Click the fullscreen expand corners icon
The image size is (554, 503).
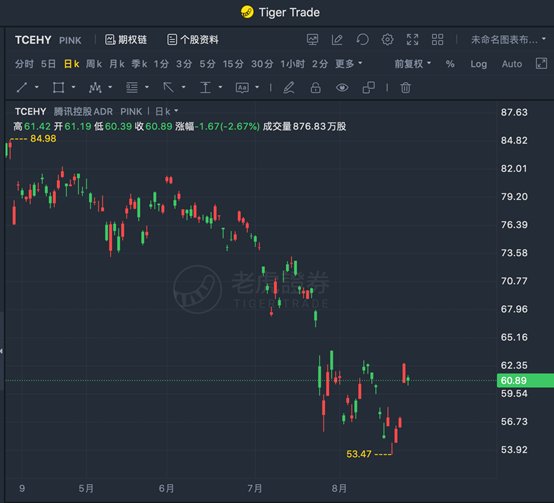[x=412, y=40]
